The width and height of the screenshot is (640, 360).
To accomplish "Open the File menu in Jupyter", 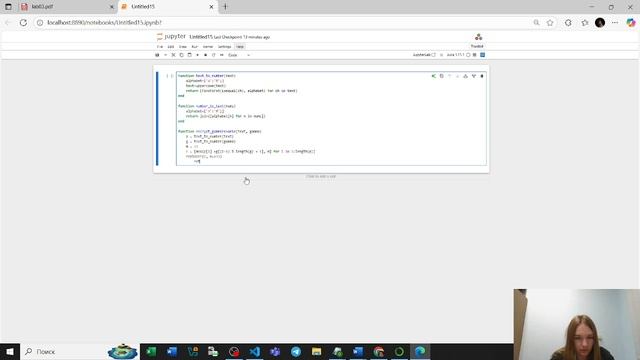I will [x=160, y=47].
